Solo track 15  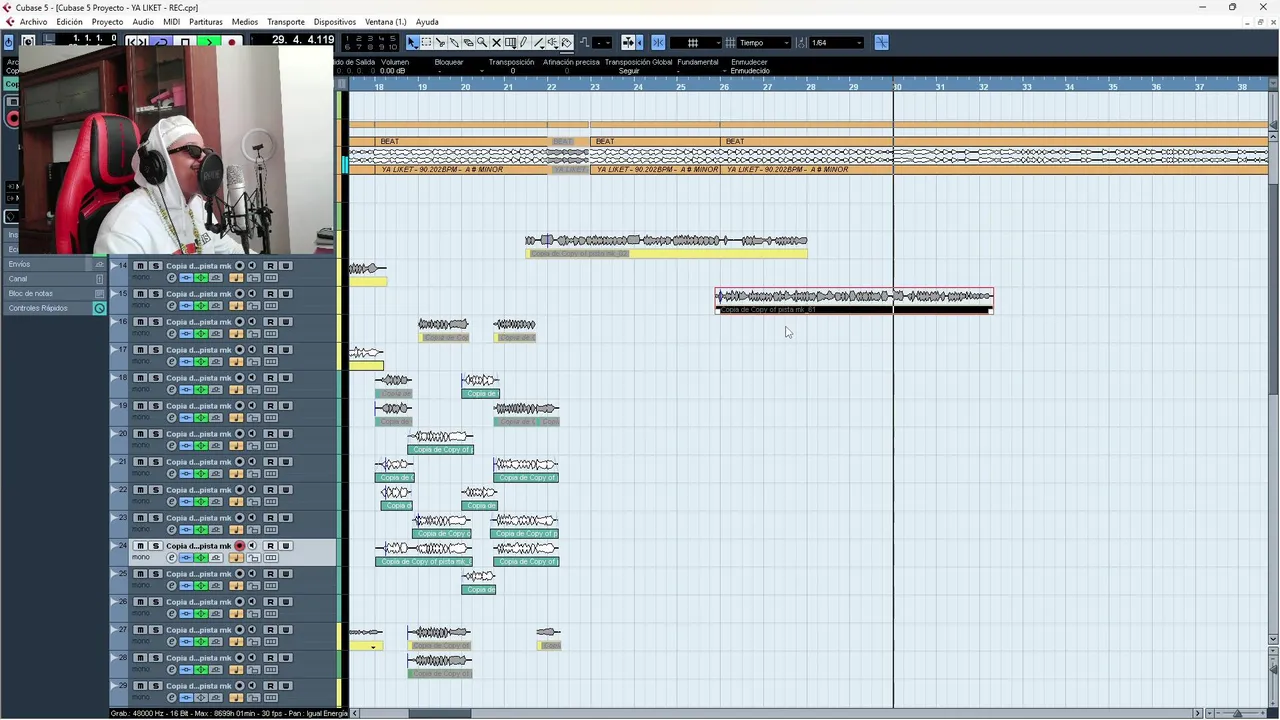[x=156, y=294]
